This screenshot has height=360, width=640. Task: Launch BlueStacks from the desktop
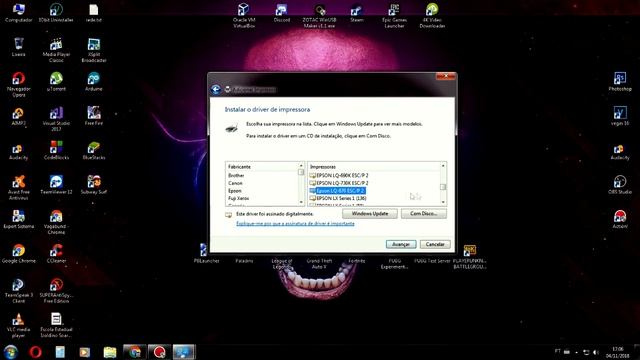[x=94, y=150]
